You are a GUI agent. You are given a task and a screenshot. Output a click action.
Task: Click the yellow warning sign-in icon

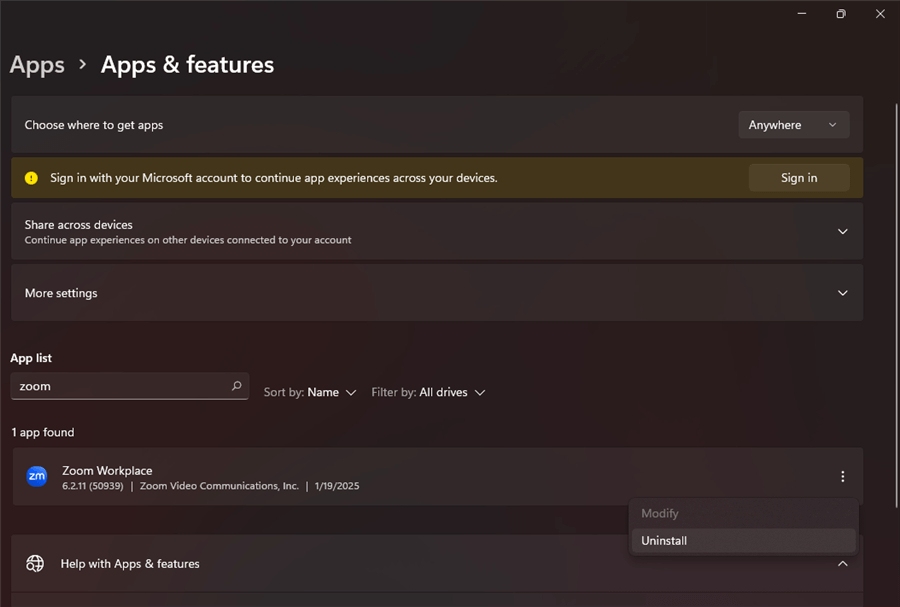[31, 178]
